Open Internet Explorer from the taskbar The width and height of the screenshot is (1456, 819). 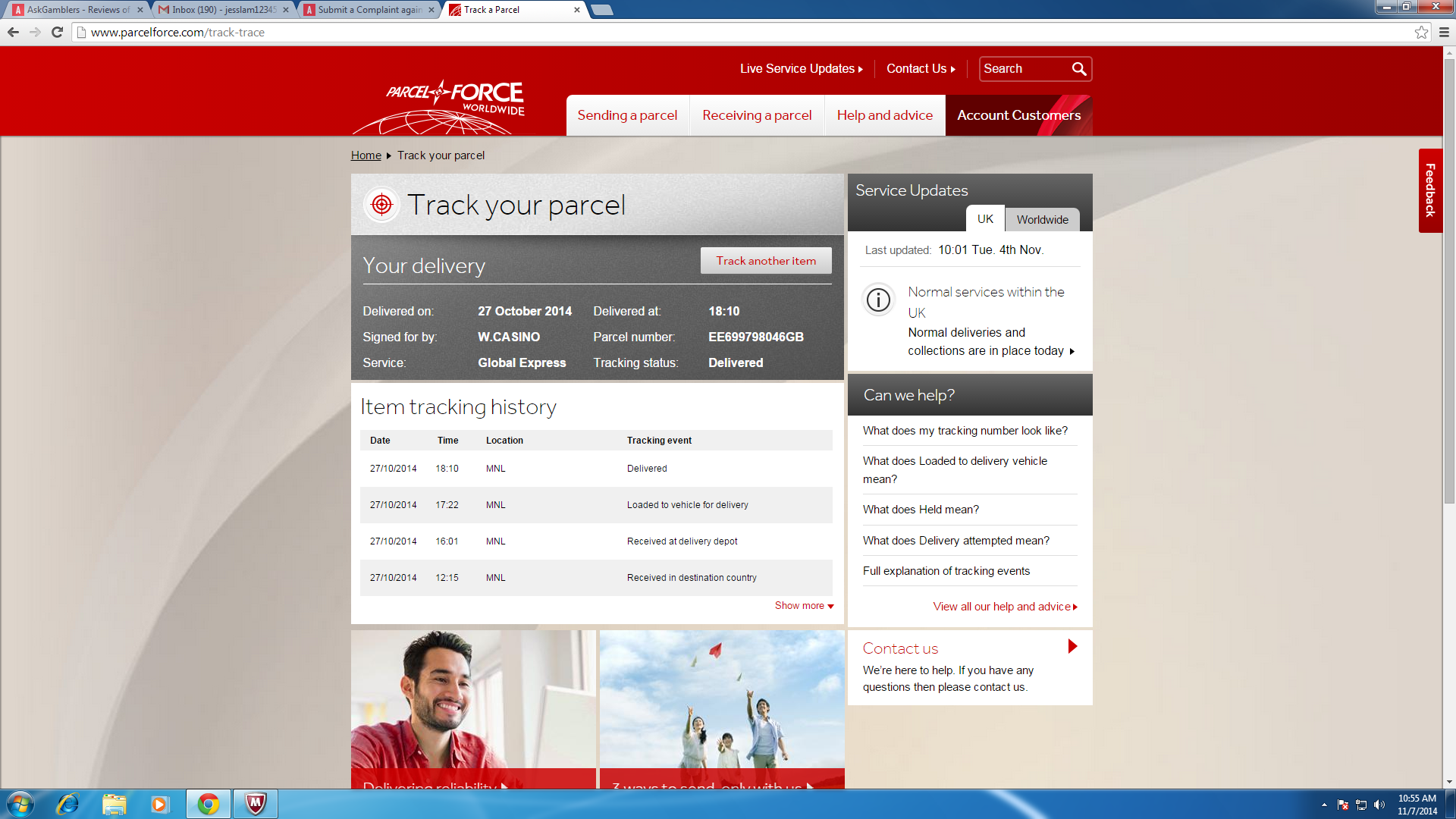pyautogui.click(x=67, y=804)
